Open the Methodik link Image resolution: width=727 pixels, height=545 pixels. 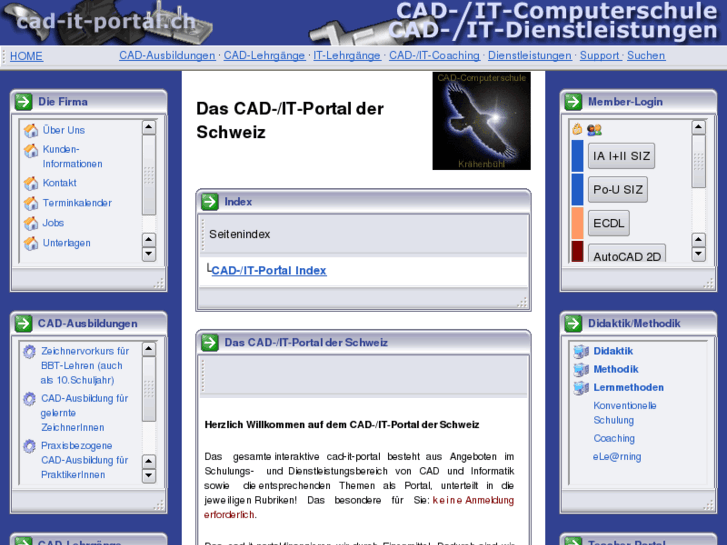pos(616,369)
